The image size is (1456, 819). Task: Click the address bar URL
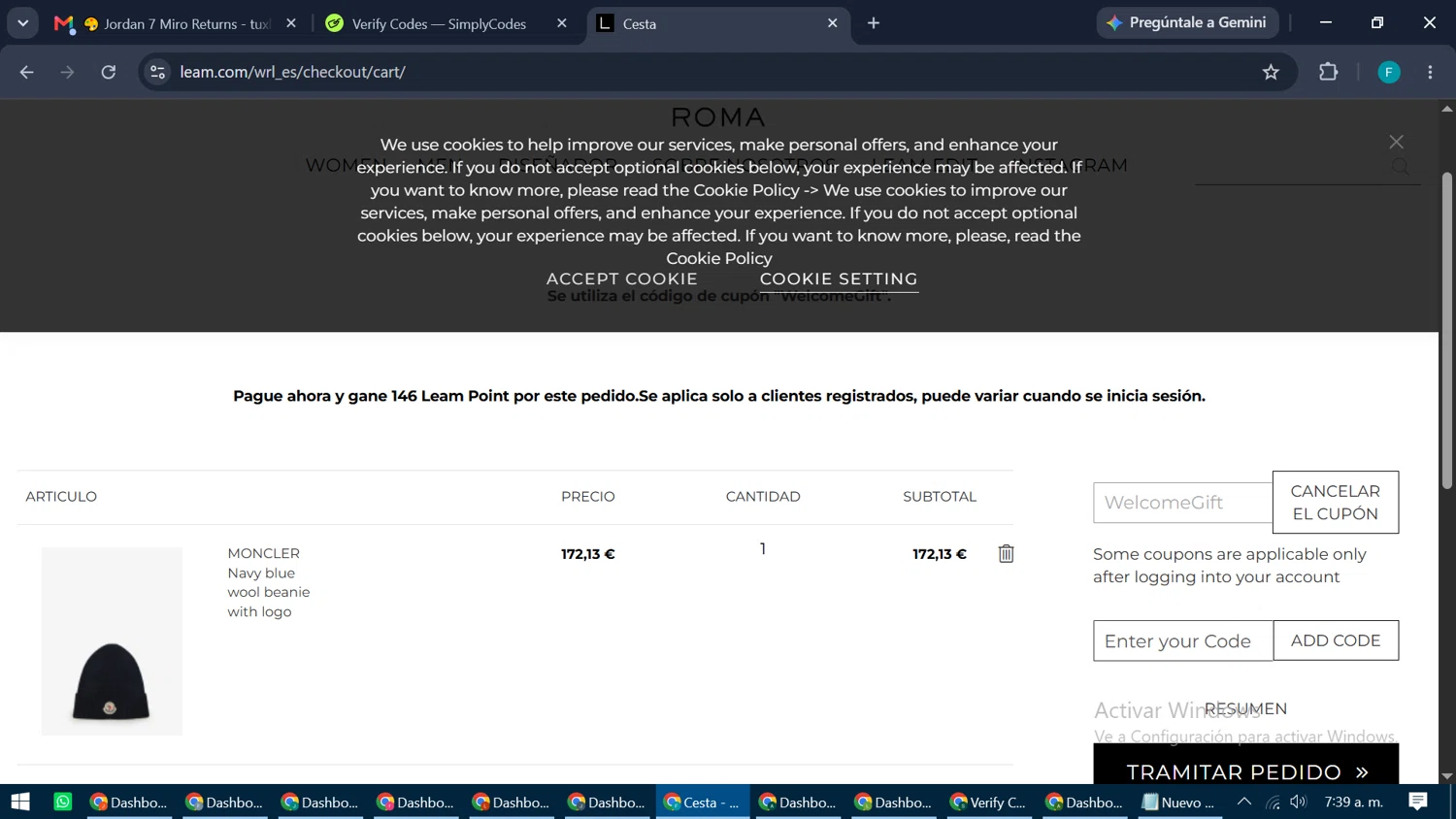293,72
